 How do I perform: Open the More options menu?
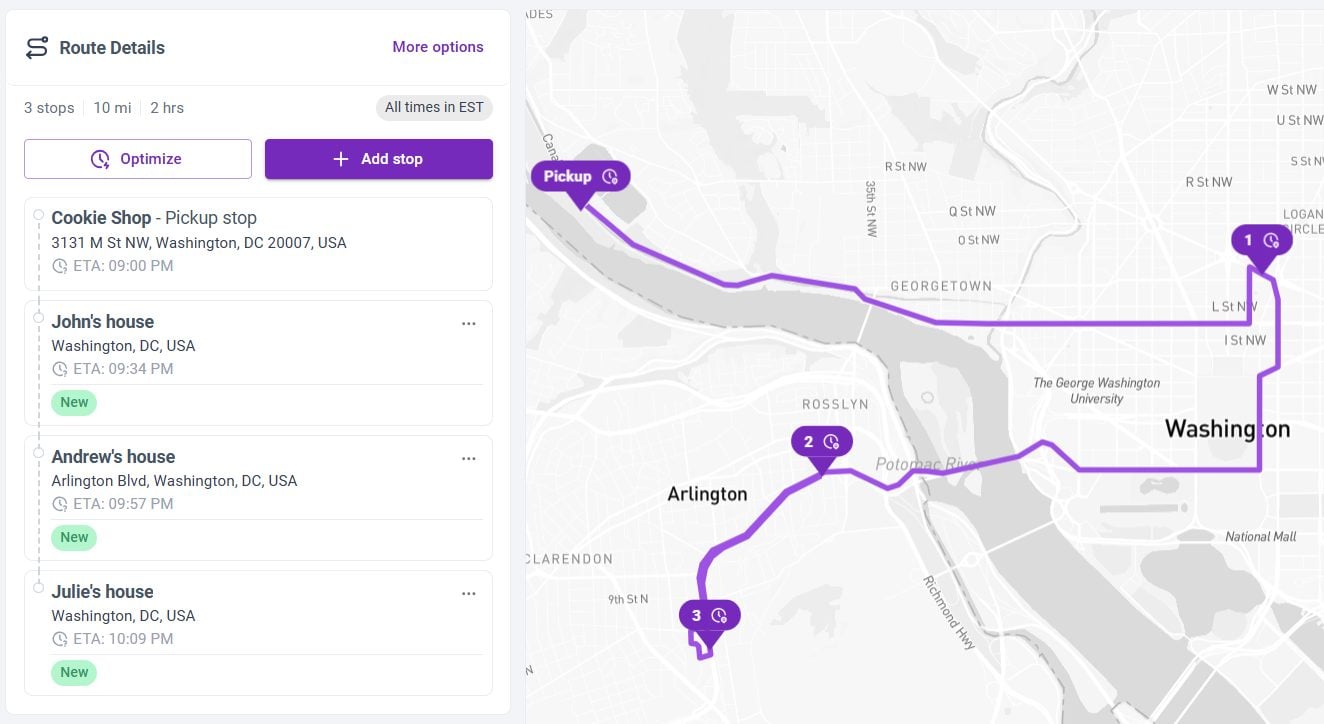(x=438, y=47)
